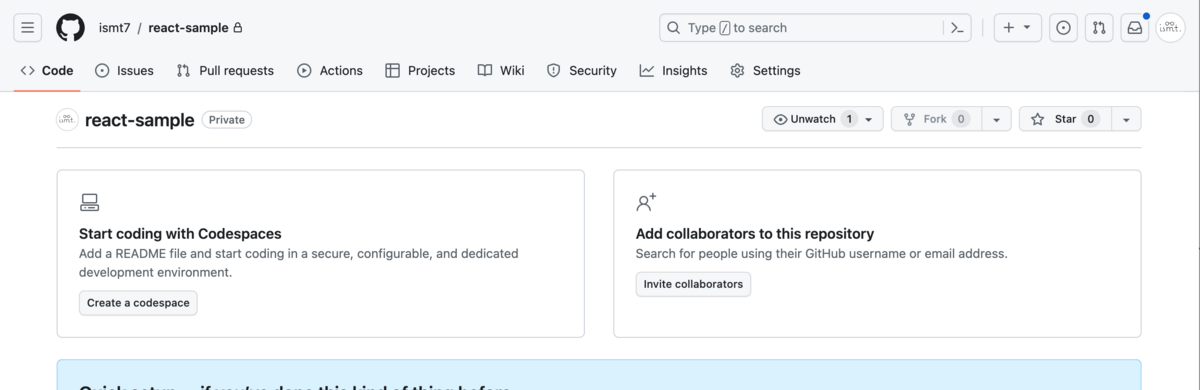Expand the Star lists dropdown arrow
Screen dimensions: 1200x390
tap(1126, 119)
